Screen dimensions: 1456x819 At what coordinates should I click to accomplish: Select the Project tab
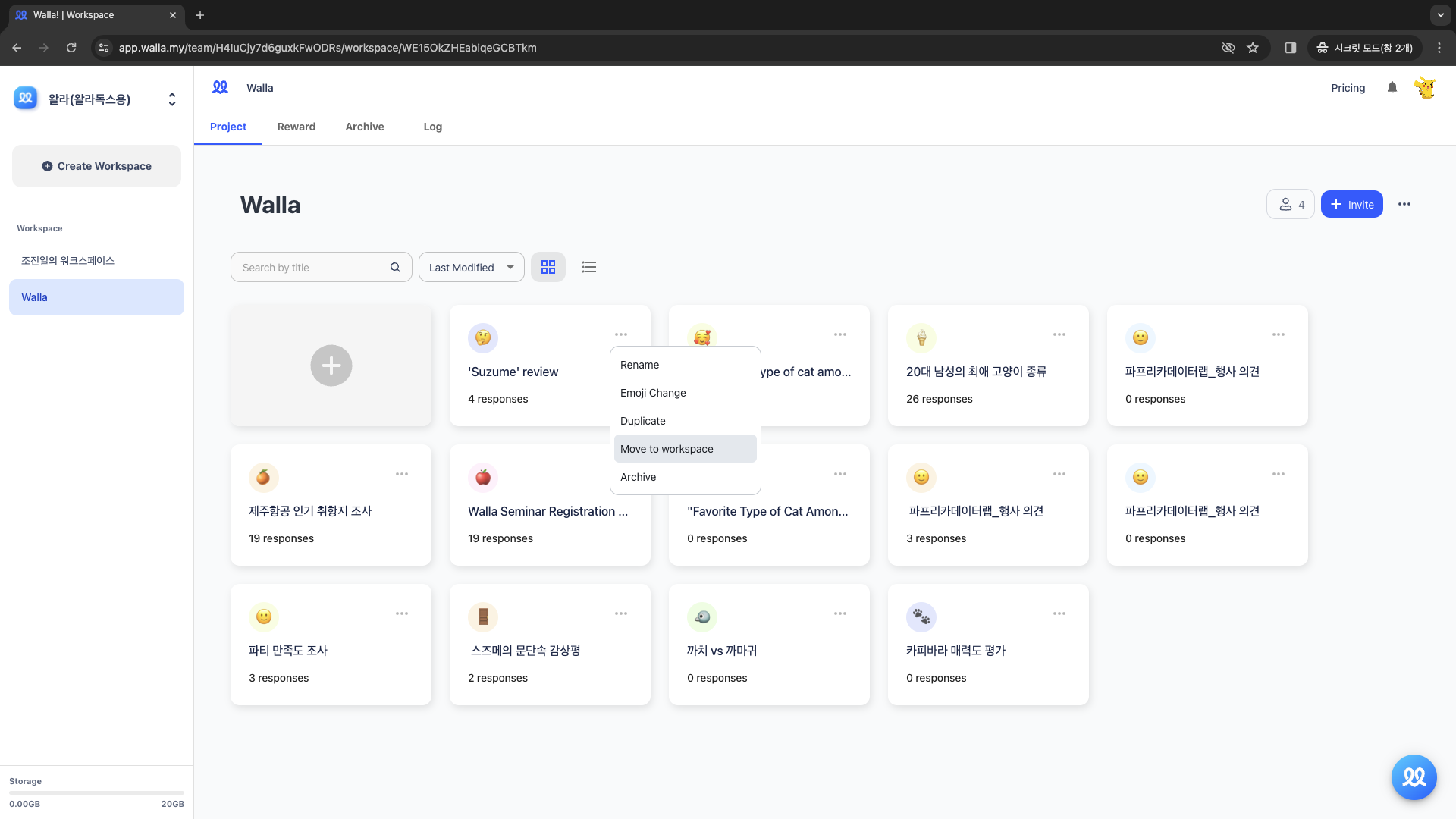point(228,127)
